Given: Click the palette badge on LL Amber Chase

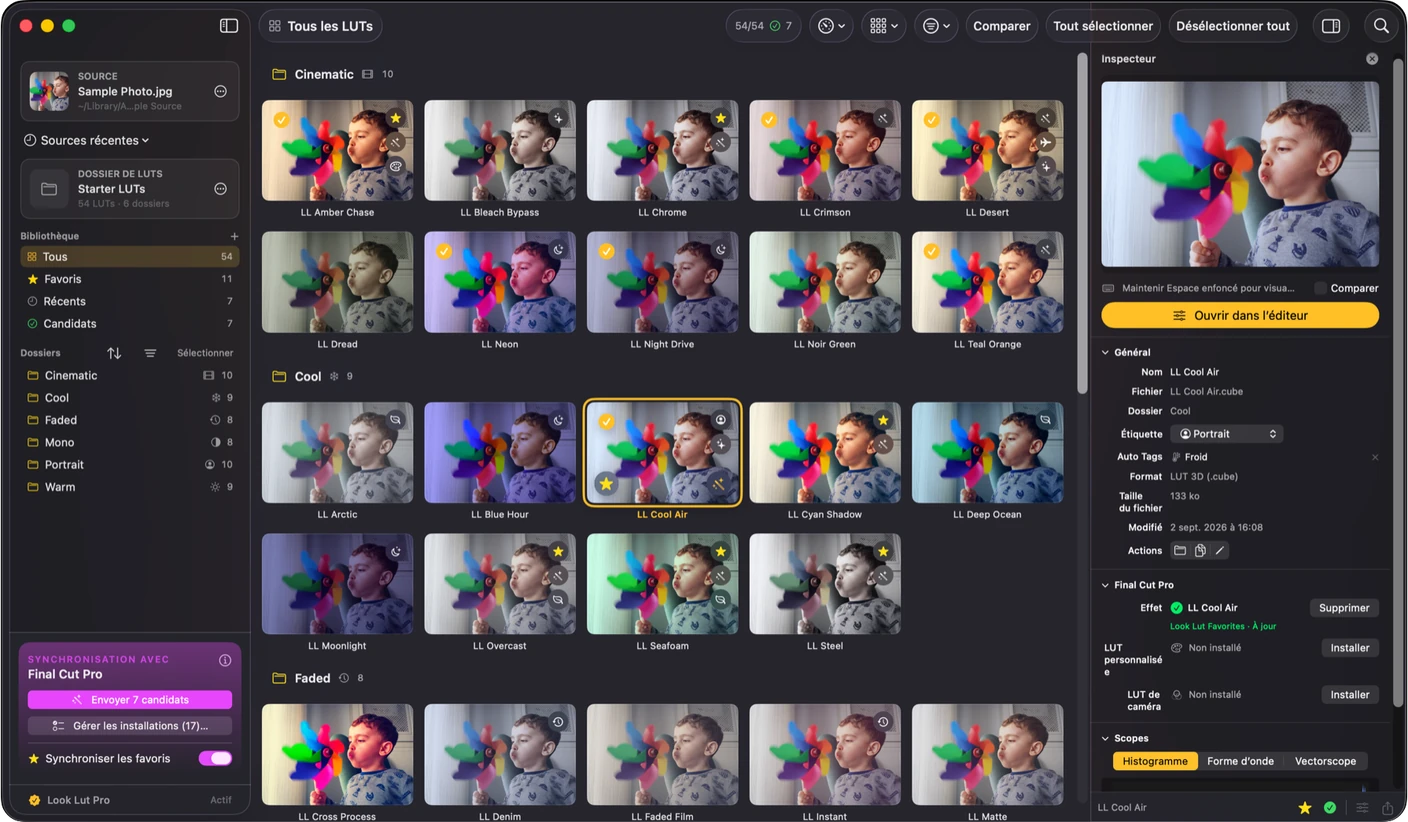Looking at the screenshot, I should coord(396,167).
